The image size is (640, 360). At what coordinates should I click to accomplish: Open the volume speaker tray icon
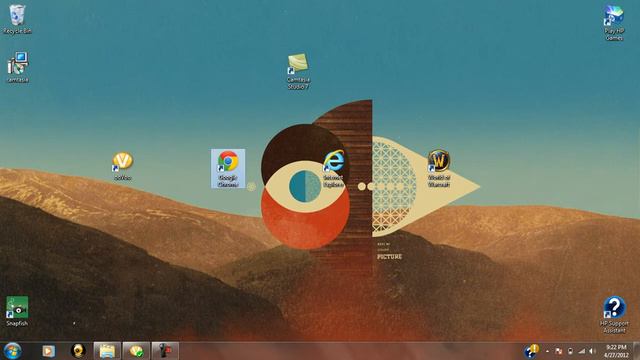592,351
